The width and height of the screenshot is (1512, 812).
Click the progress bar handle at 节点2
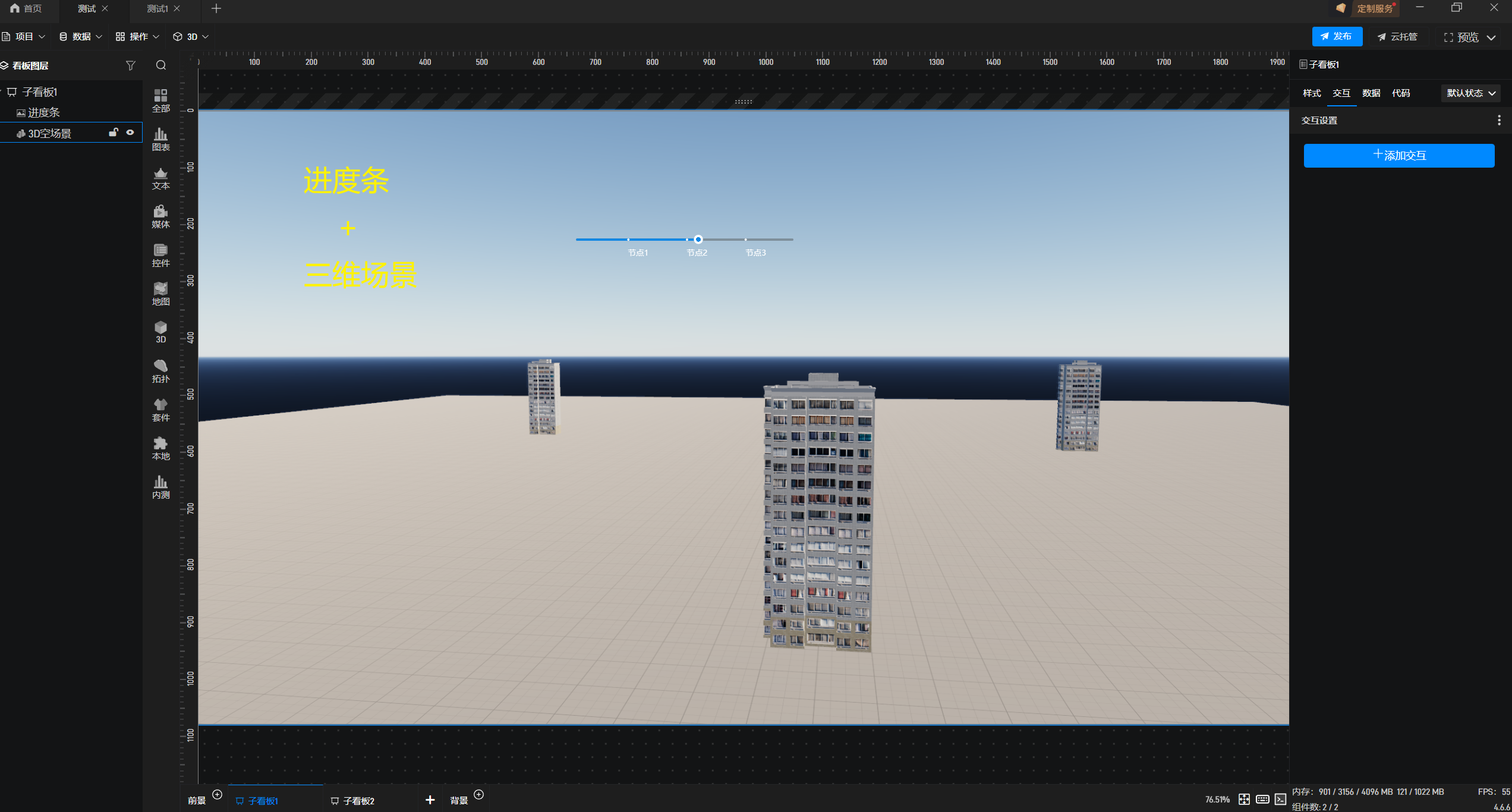click(x=698, y=240)
